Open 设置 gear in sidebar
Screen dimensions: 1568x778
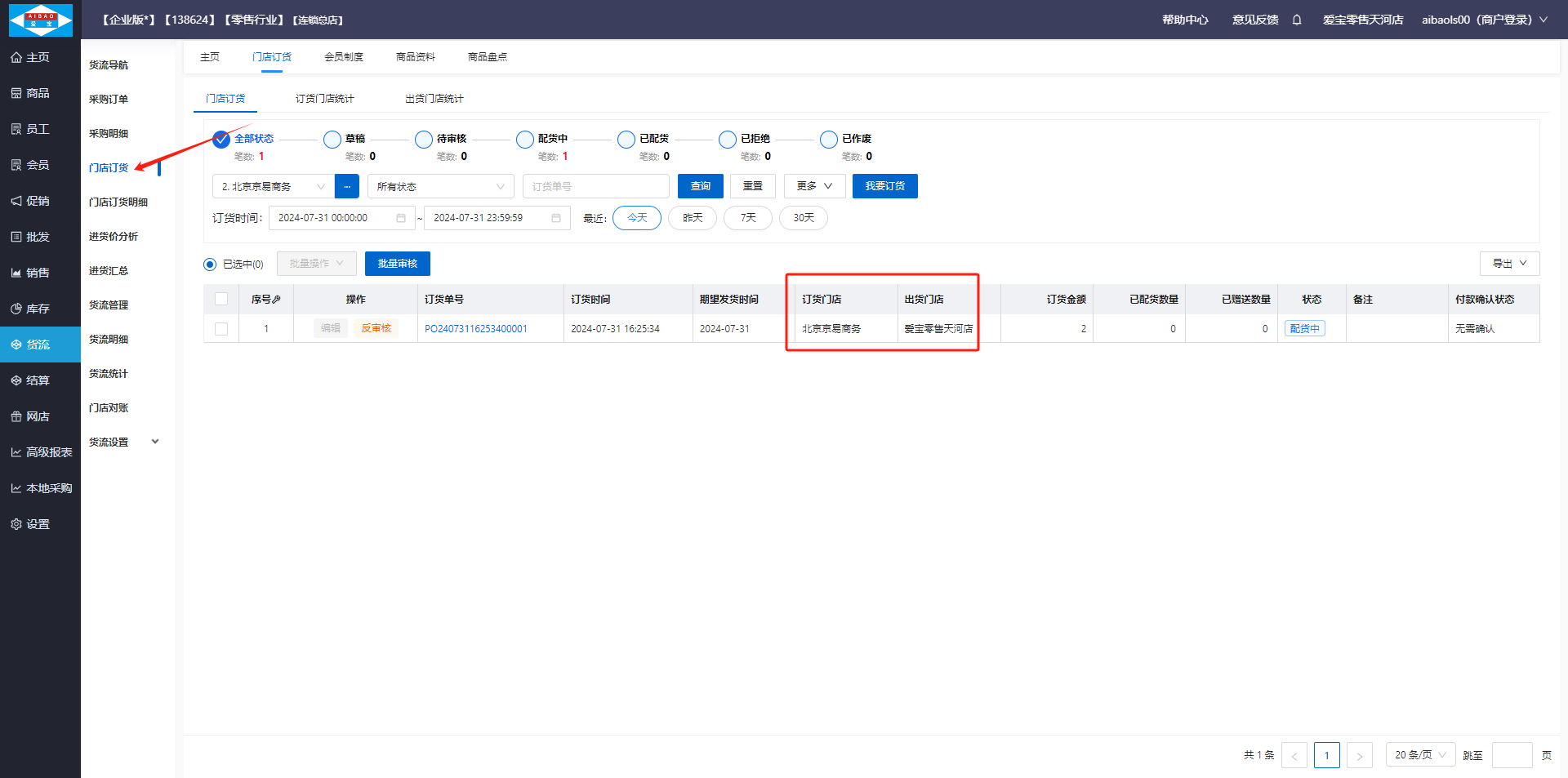click(x=39, y=524)
